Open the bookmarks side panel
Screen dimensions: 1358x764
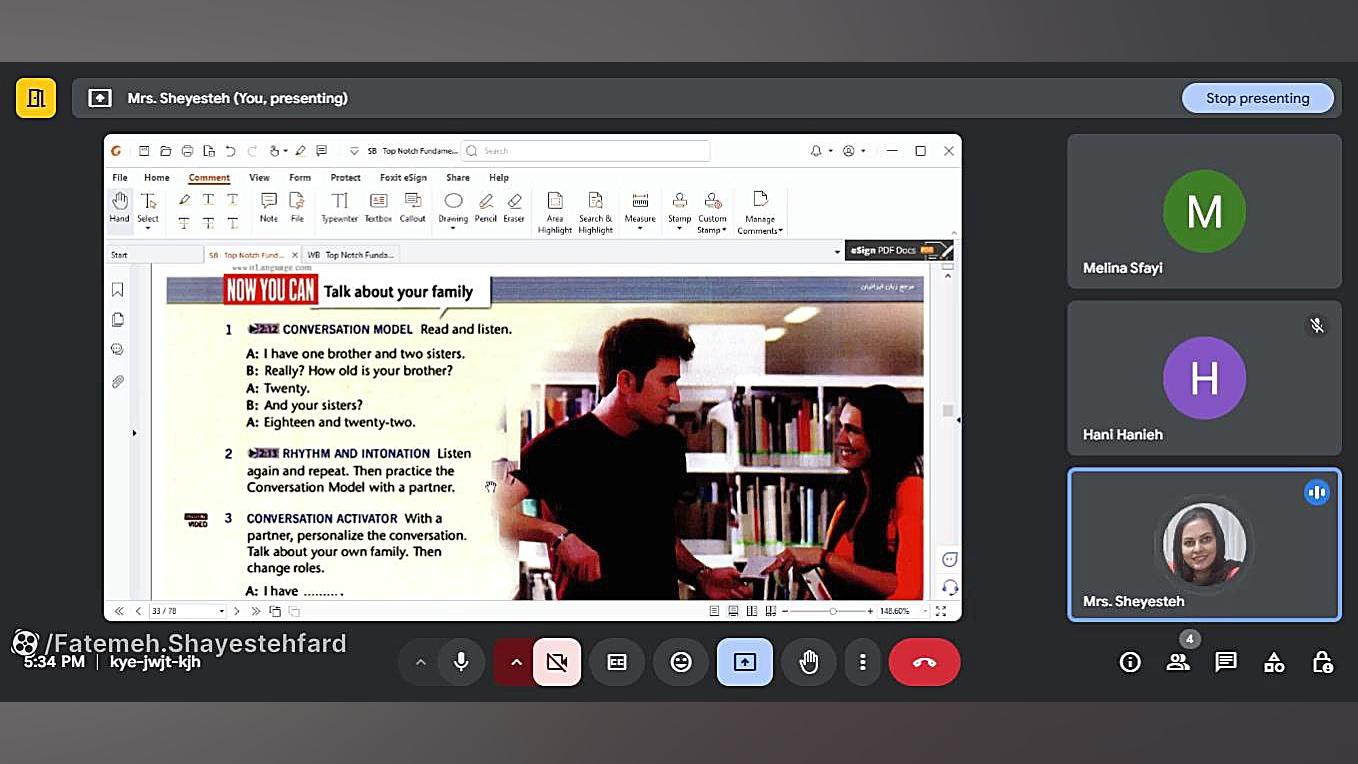pyautogui.click(x=118, y=290)
